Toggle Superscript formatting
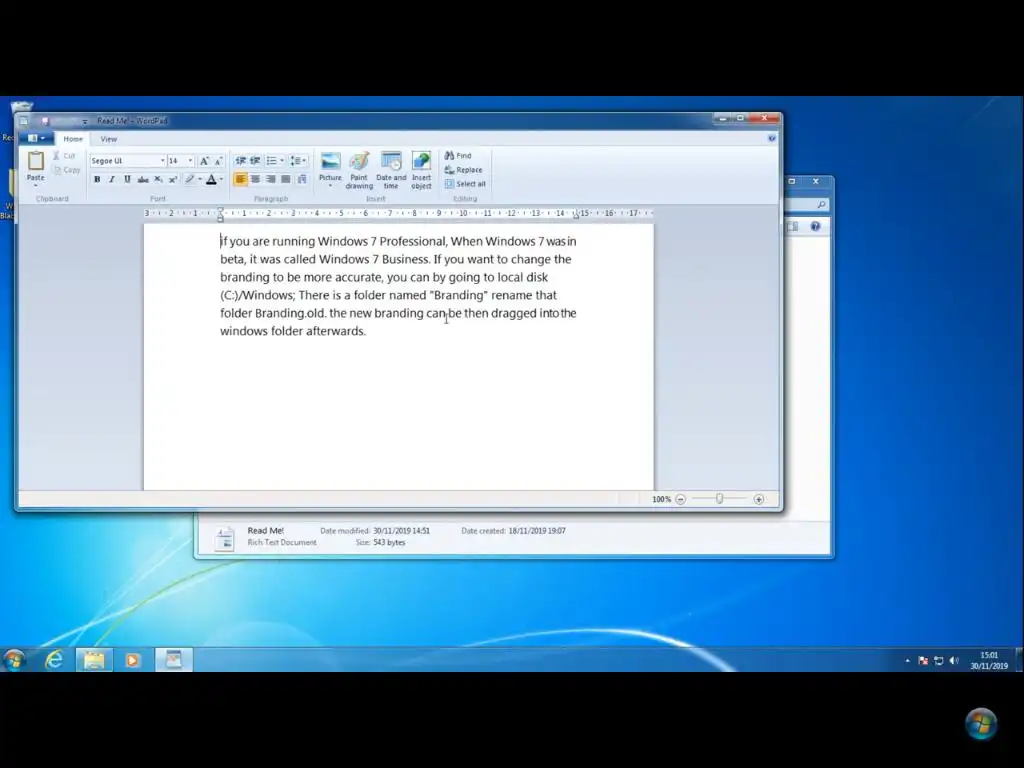This screenshot has width=1024, height=768. 173,180
